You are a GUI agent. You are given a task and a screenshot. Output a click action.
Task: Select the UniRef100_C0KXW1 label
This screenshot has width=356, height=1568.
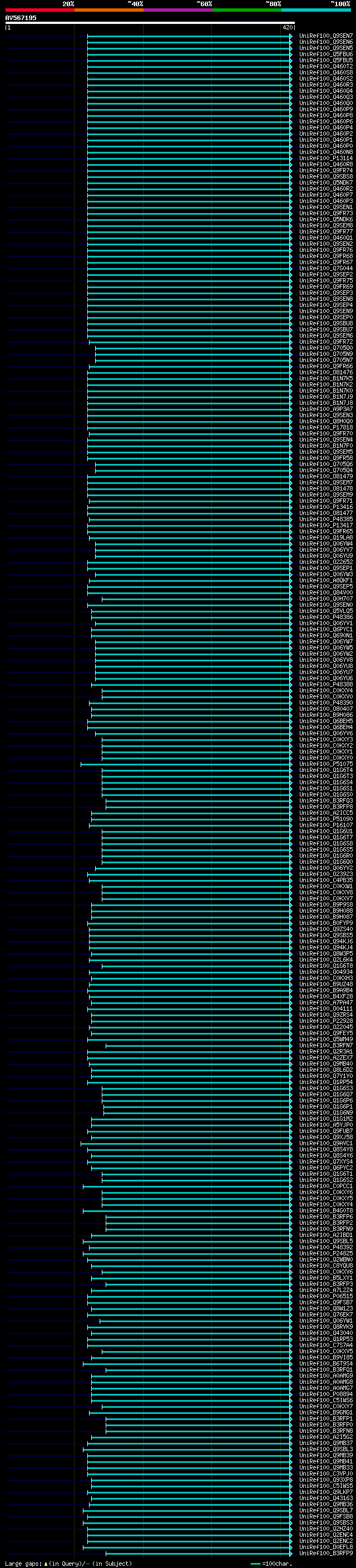point(326,886)
